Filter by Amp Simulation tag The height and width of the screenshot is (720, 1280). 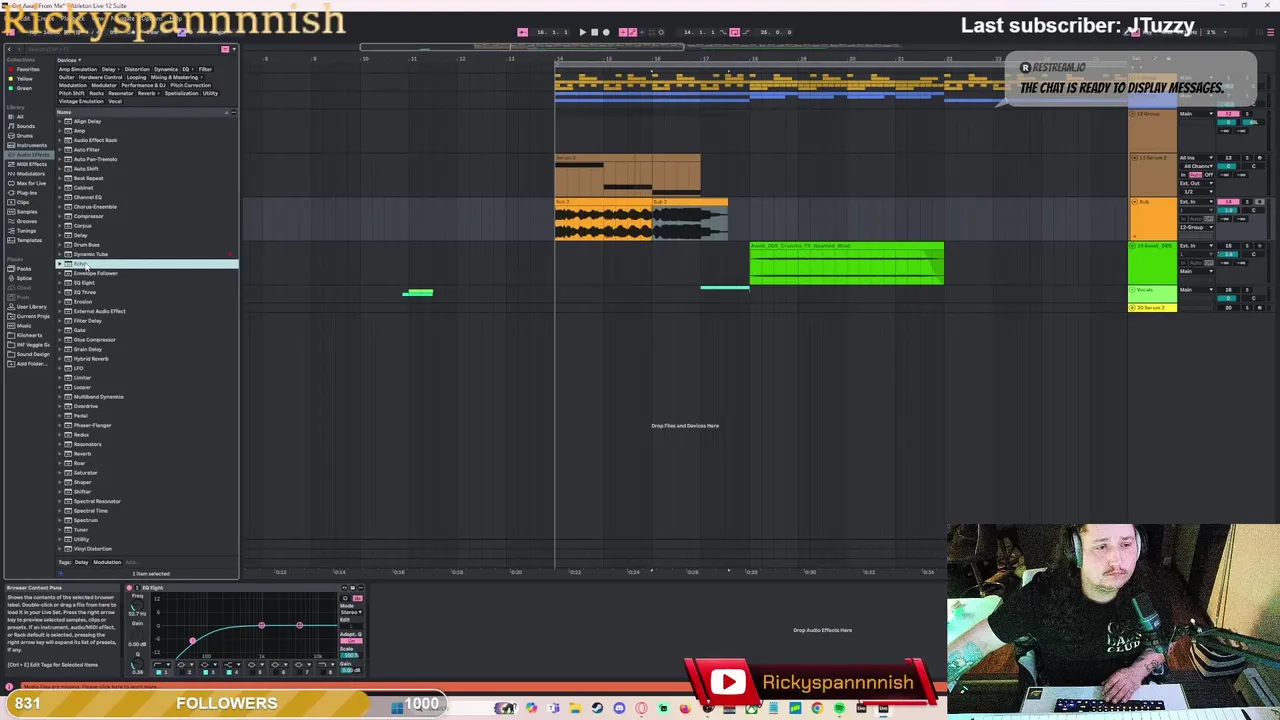pyautogui.click(x=78, y=69)
